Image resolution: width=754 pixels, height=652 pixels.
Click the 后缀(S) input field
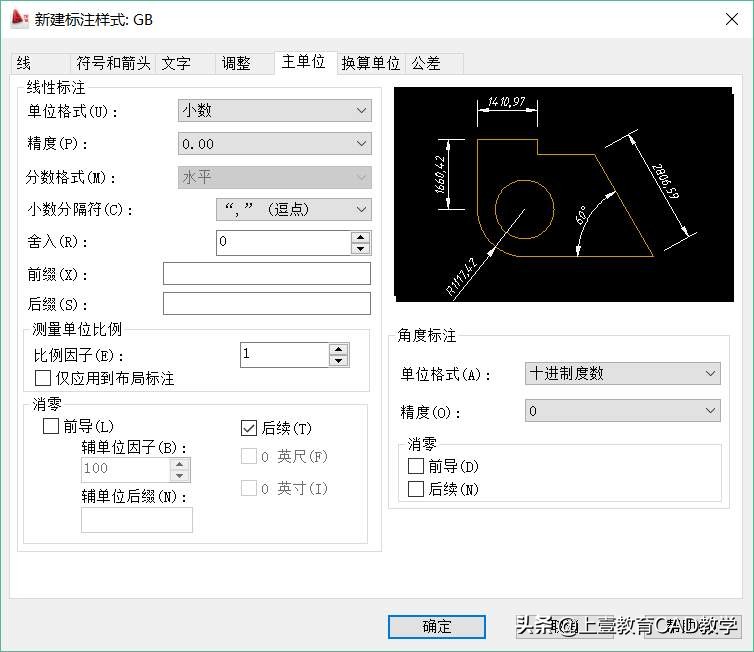[267, 303]
